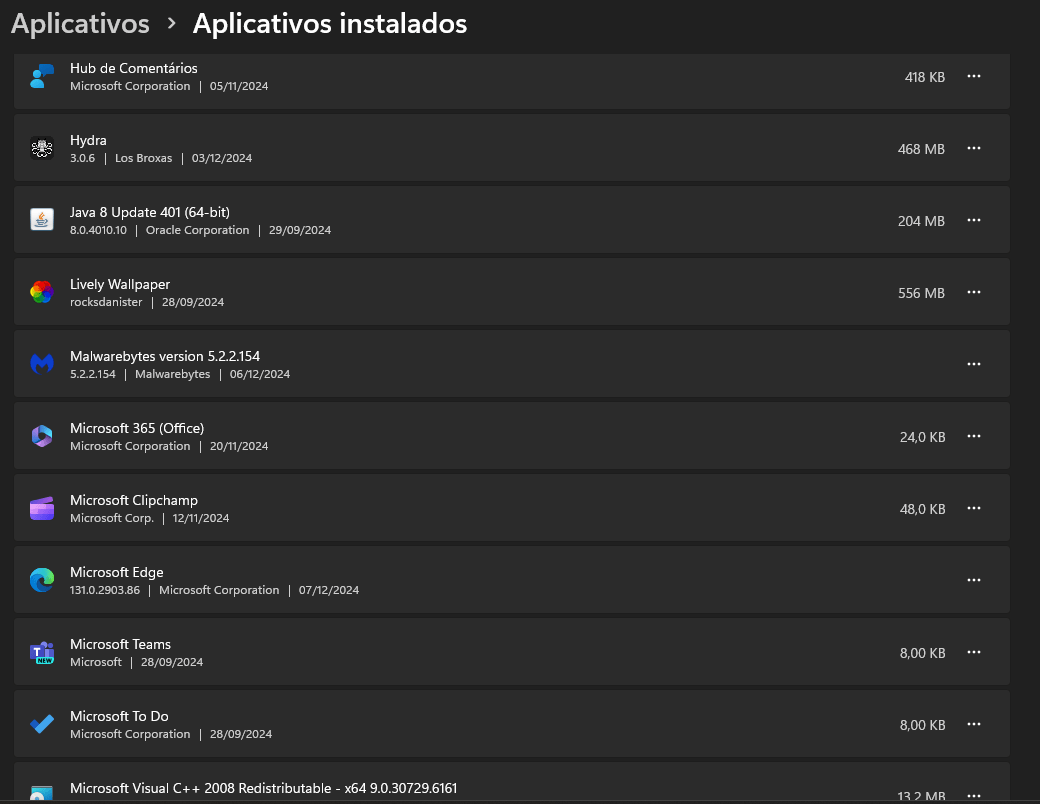This screenshot has width=1040, height=804.
Task: Click the Los Broxas publisher text
Action: 143,158
